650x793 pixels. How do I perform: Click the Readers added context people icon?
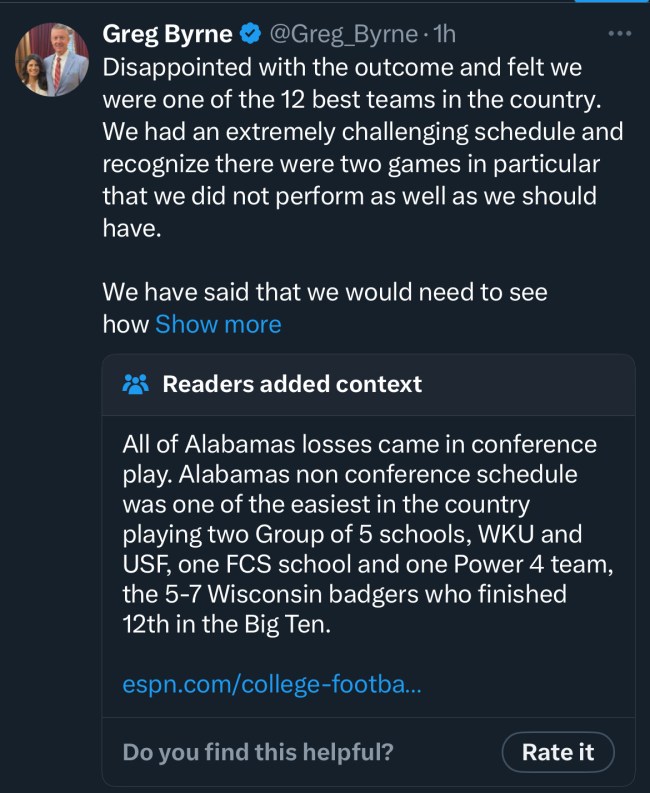coord(135,384)
